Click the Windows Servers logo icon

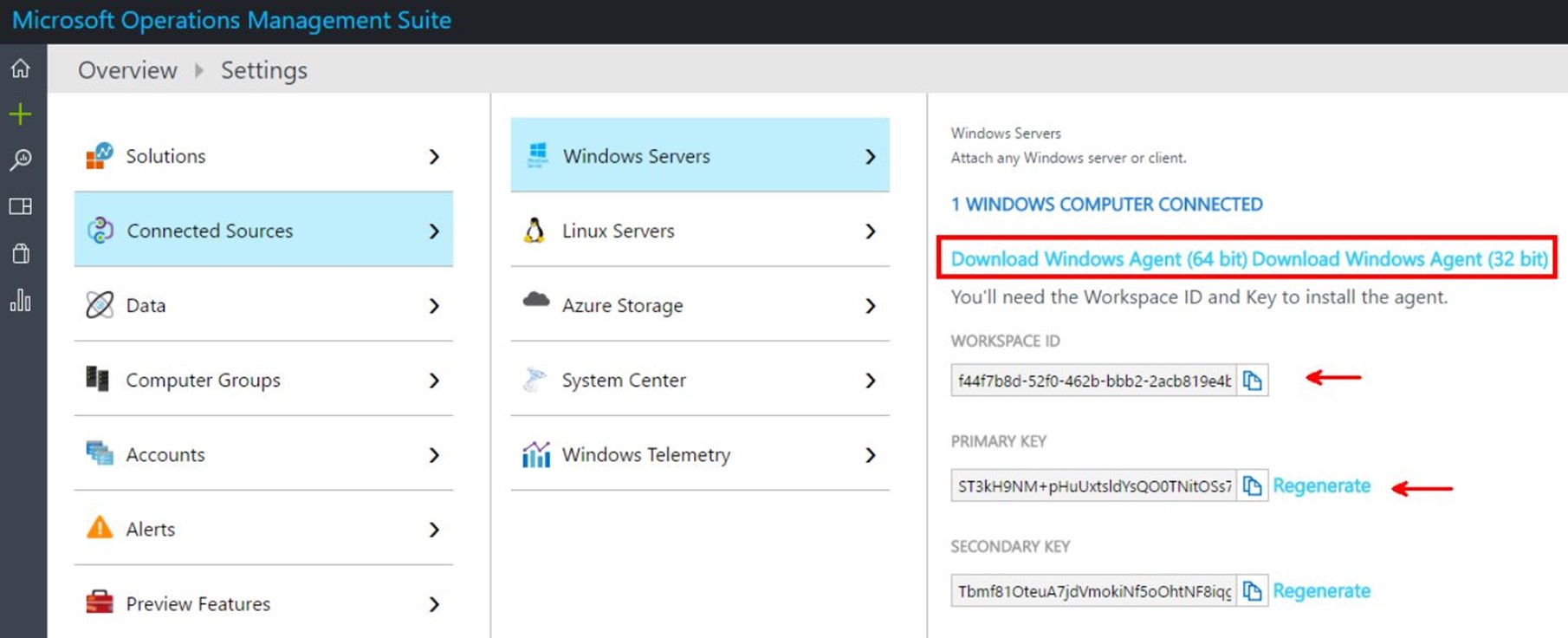pos(538,155)
